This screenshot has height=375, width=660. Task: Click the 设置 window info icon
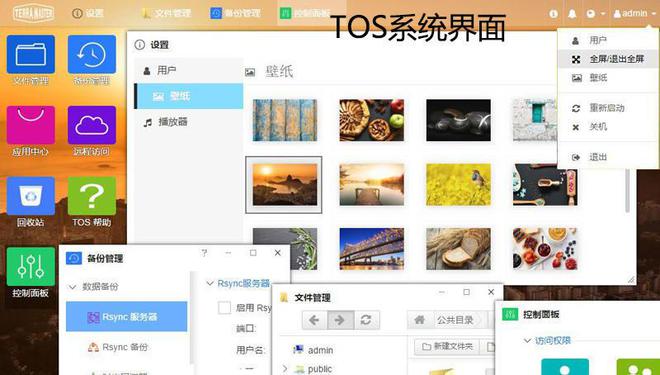point(140,45)
